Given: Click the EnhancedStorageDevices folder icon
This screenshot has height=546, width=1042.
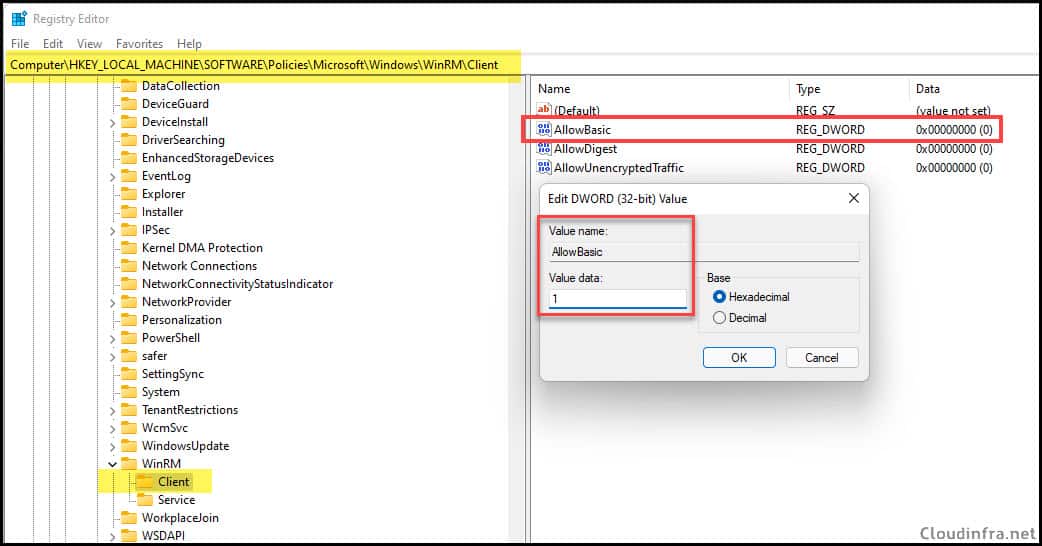Looking at the screenshot, I should coord(129,157).
